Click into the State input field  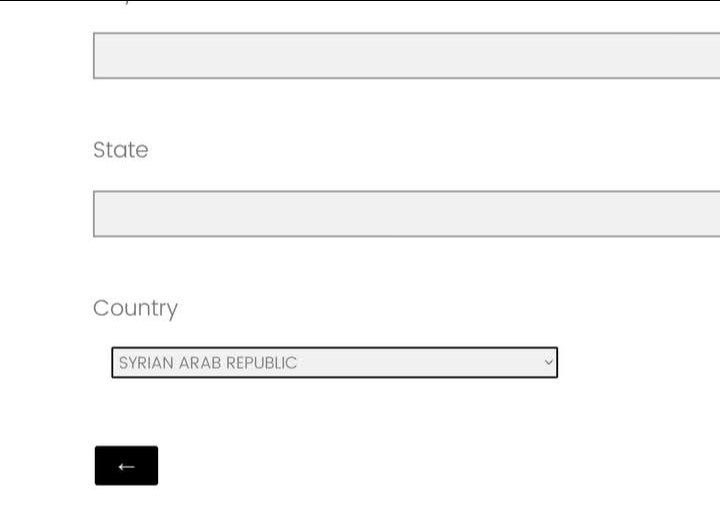406,213
